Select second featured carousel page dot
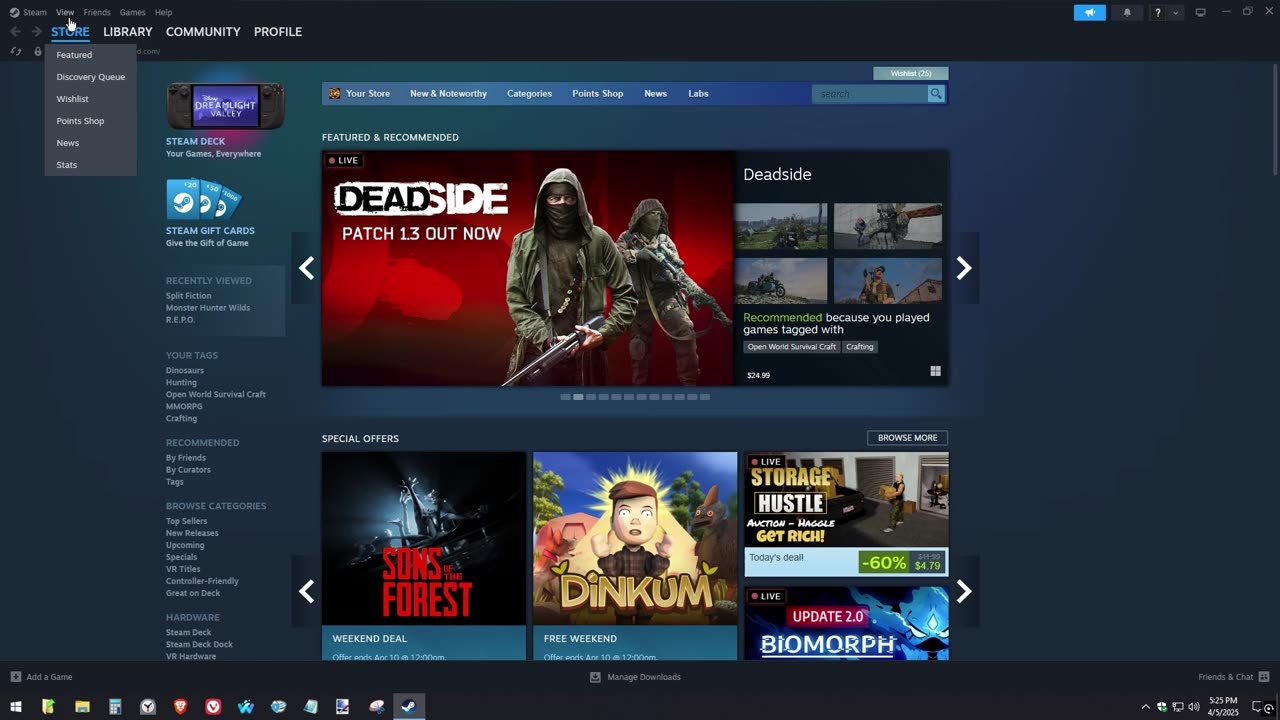This screenshot has height=720, width=1280. pyautogui.click(x=578, y=397)
